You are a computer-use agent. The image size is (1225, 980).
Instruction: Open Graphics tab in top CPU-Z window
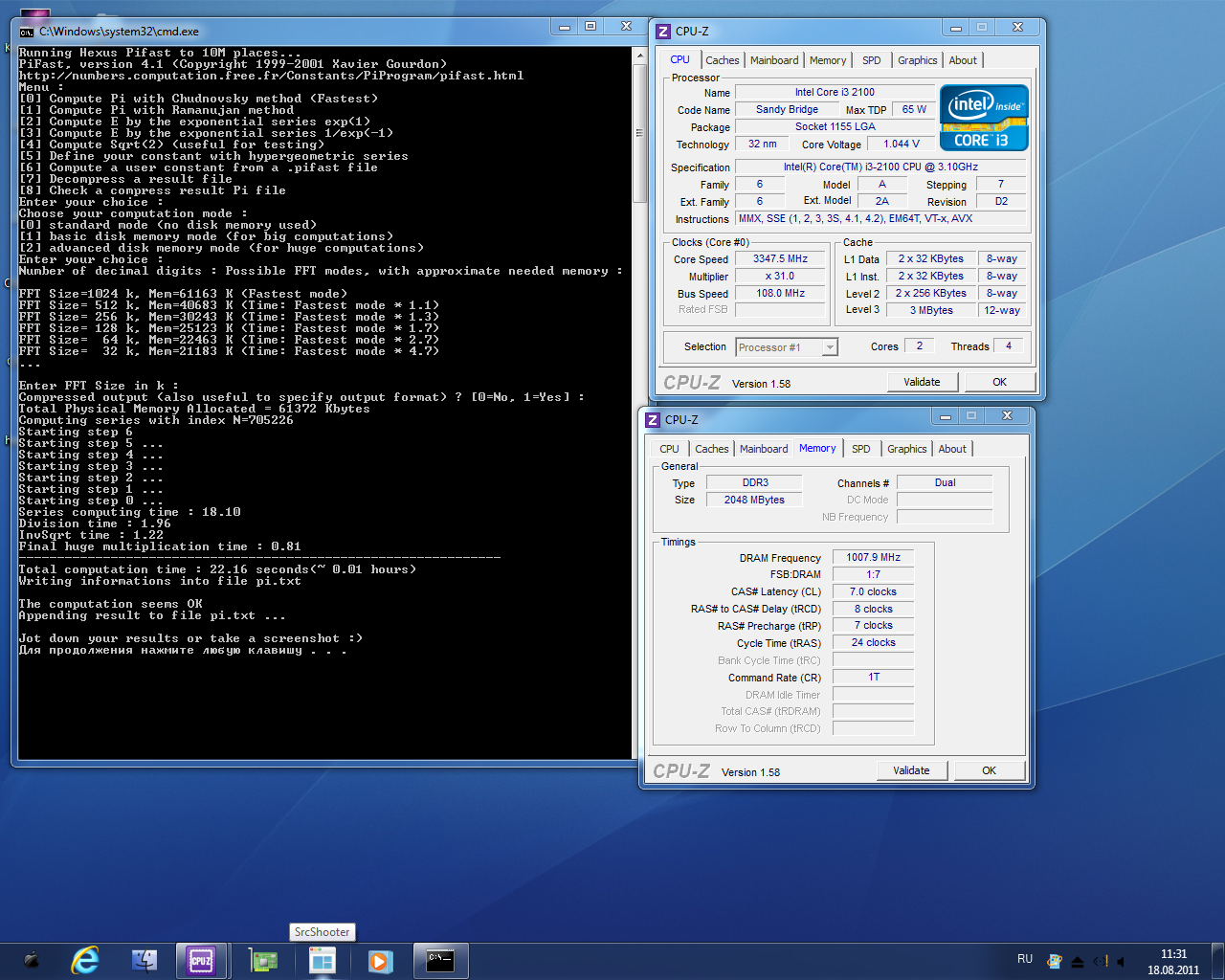(917, 60)
